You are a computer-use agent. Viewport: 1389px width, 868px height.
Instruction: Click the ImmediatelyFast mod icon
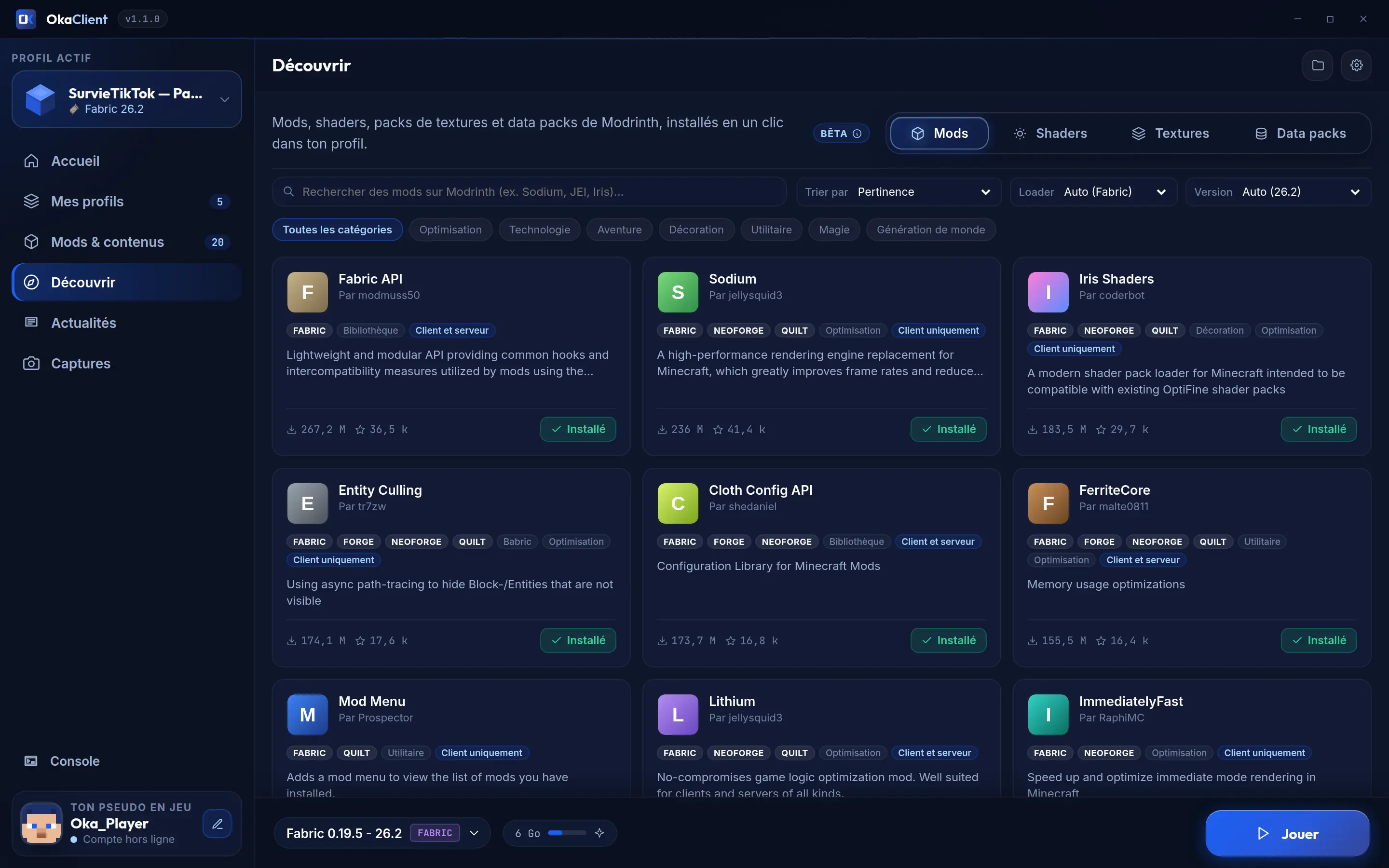coord(1048,715)
